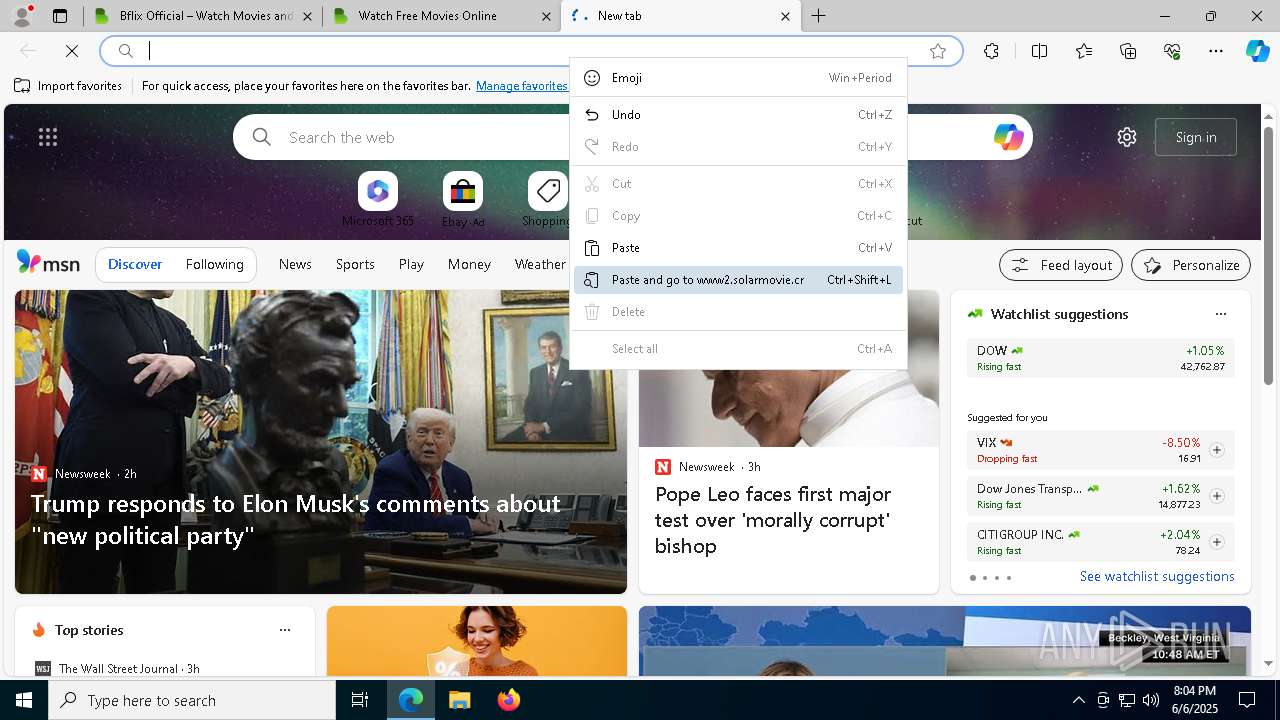Viewport: 1280px width, 720px height.
Task: Close the New tab tab
Action: (785, 16)
